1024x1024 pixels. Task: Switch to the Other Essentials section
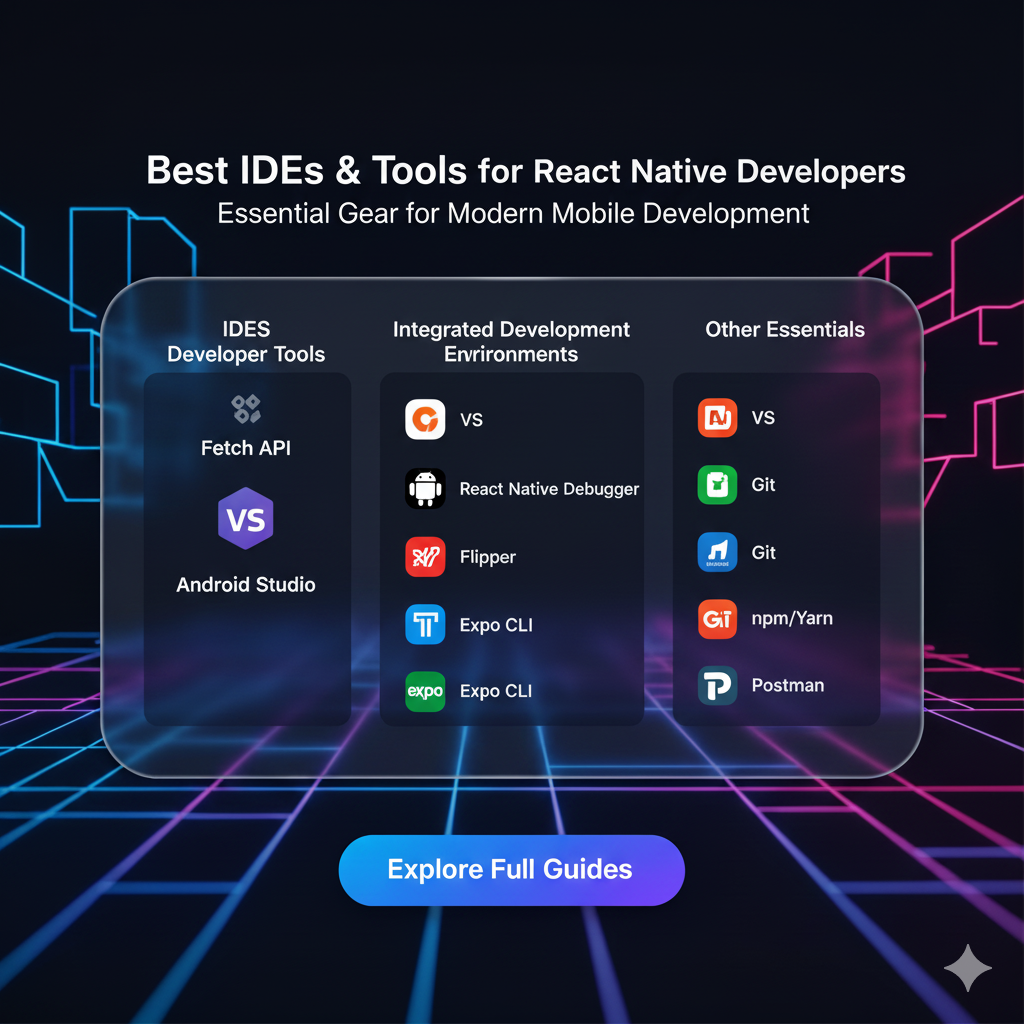(x=784, y=329)
